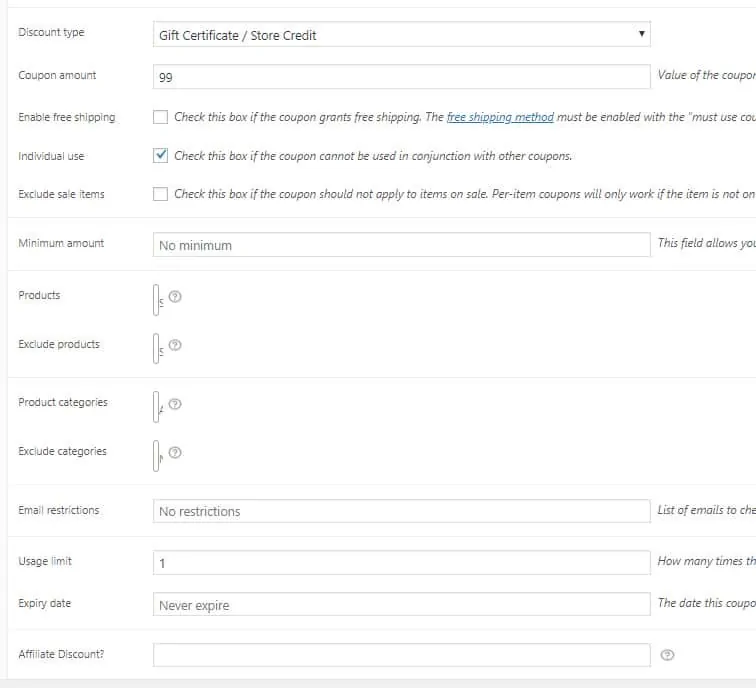Click the Product categories select box
The height and width of the screenshot is (688, 756).
click(x=156, y=407)
